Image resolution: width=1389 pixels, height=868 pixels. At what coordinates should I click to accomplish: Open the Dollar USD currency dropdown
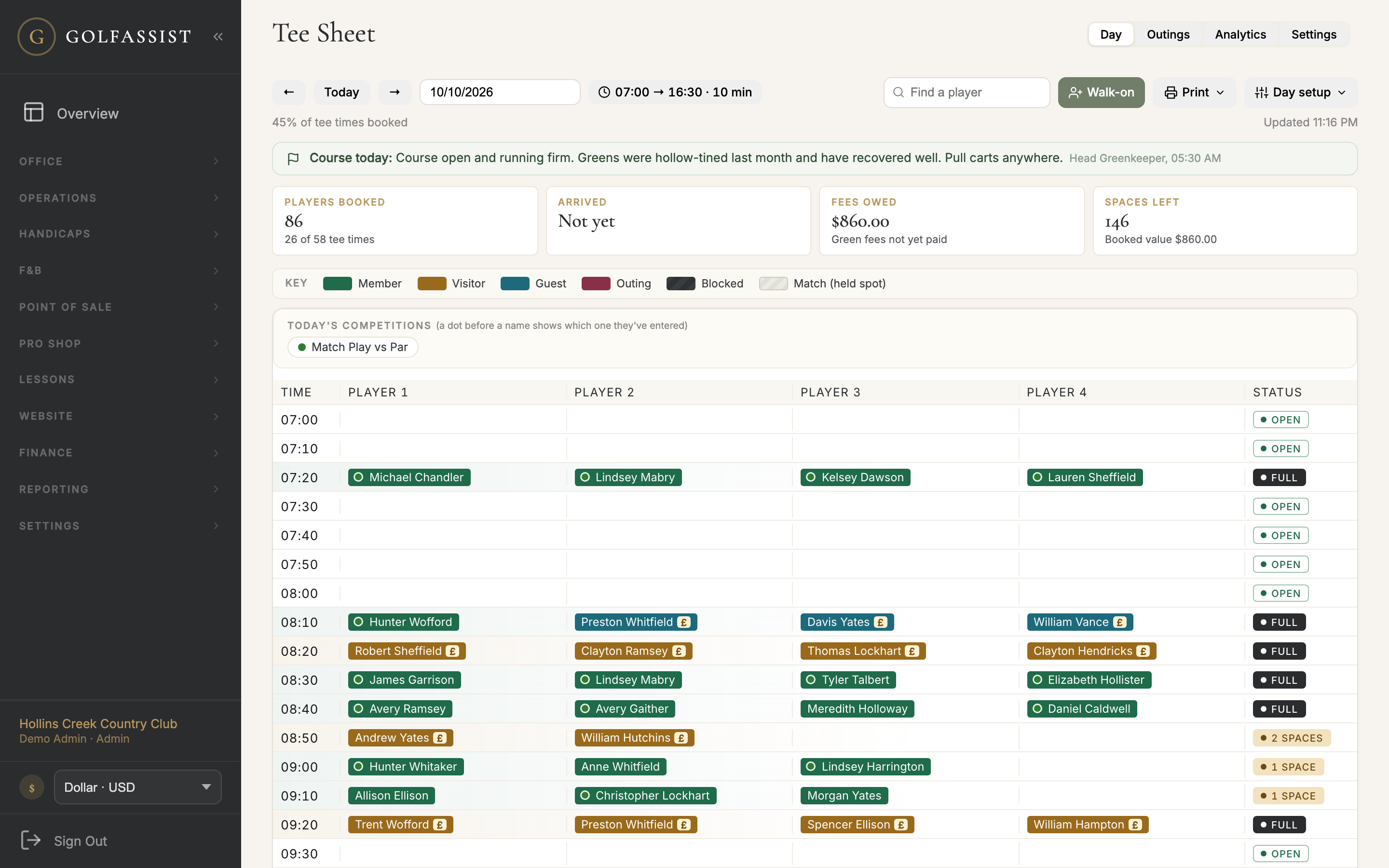tap(138, 787)
